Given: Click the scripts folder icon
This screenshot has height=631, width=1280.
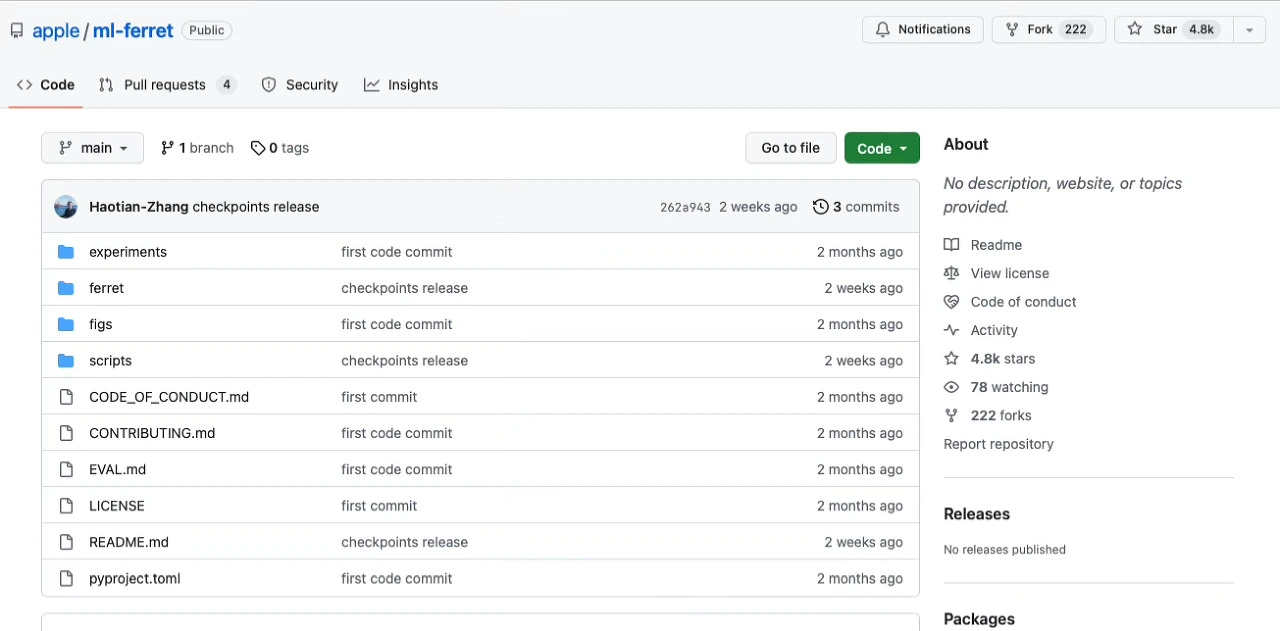Looking at the screenshot, I should [x=66, y=361].
